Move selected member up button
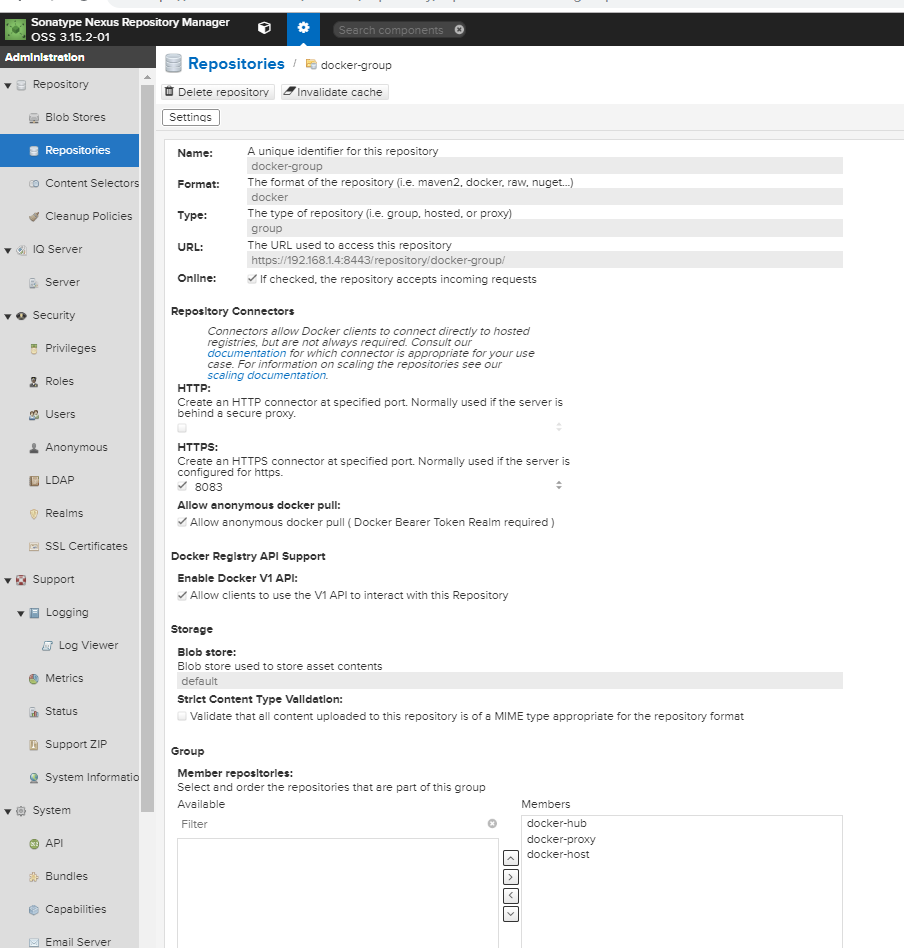The image size is (904, 948). point(511,858)
